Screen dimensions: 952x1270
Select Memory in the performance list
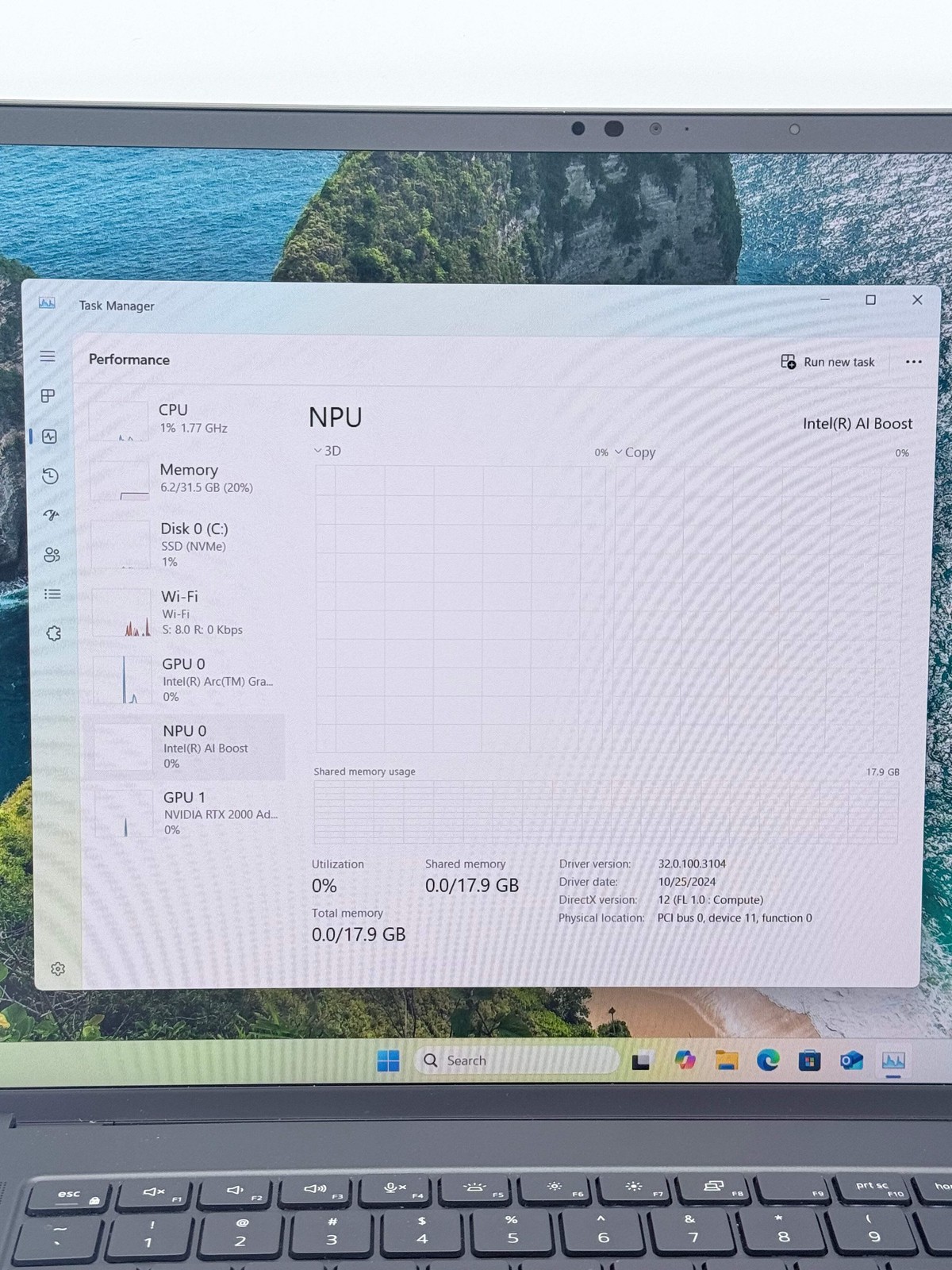(184, 479)
